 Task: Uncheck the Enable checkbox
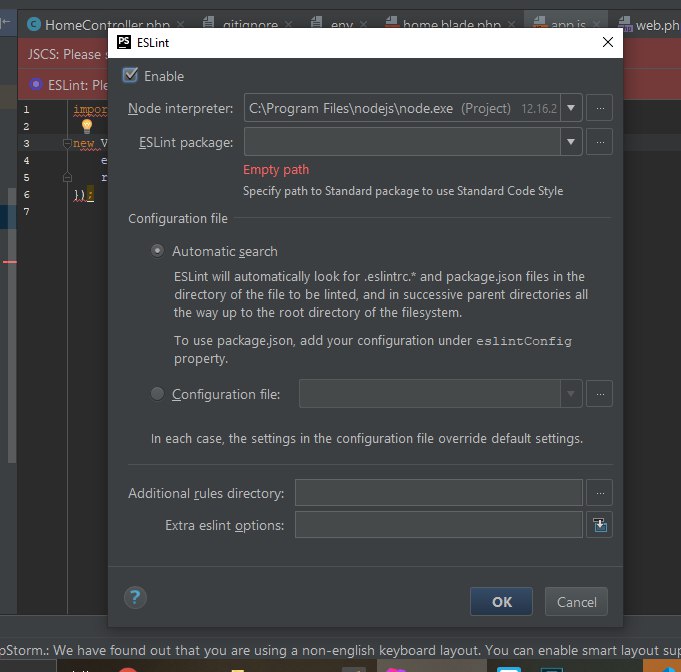(x=130, y=76)
